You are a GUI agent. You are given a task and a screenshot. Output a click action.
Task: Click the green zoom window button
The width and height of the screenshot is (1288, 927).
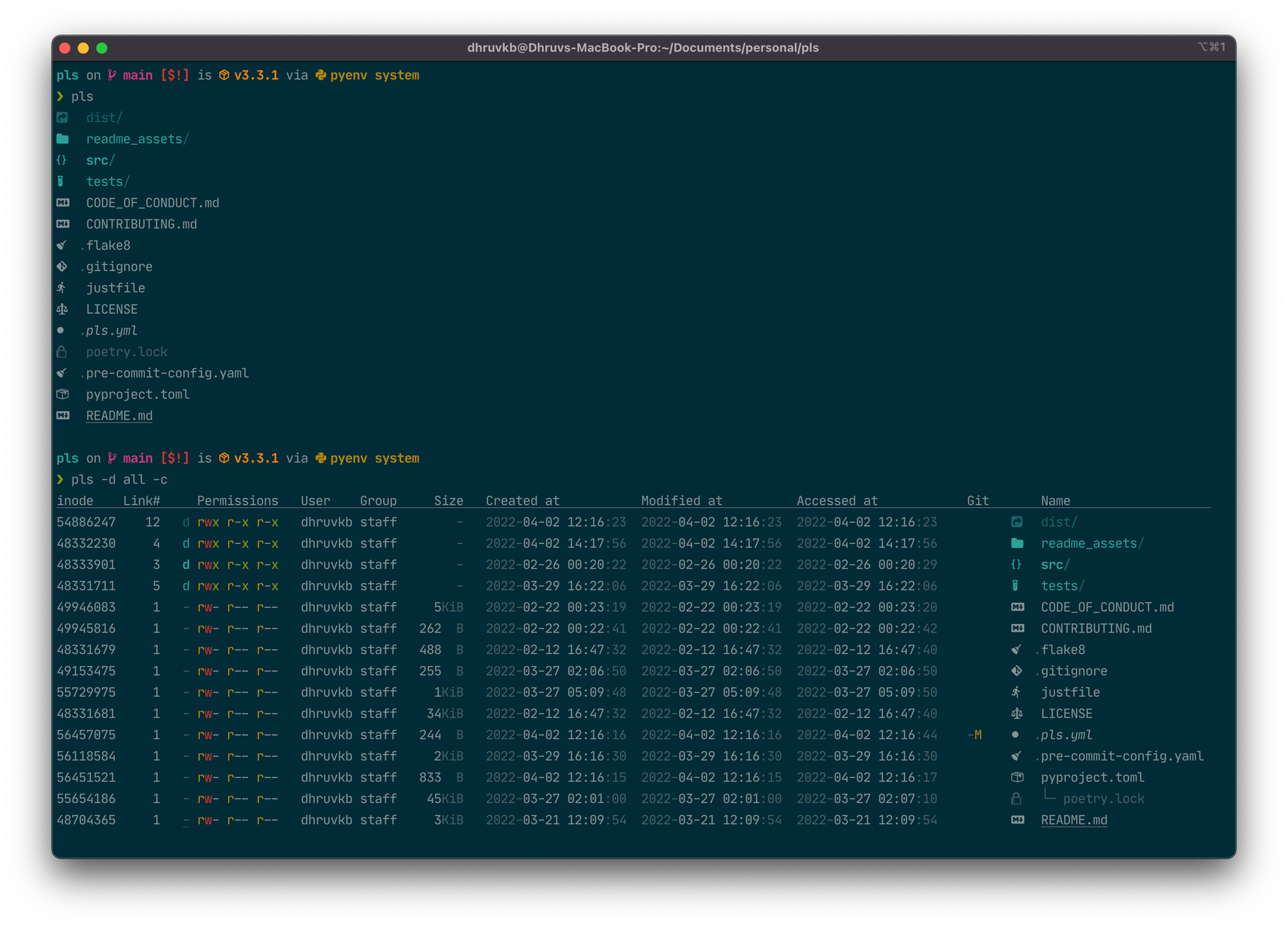coord(102,48)
